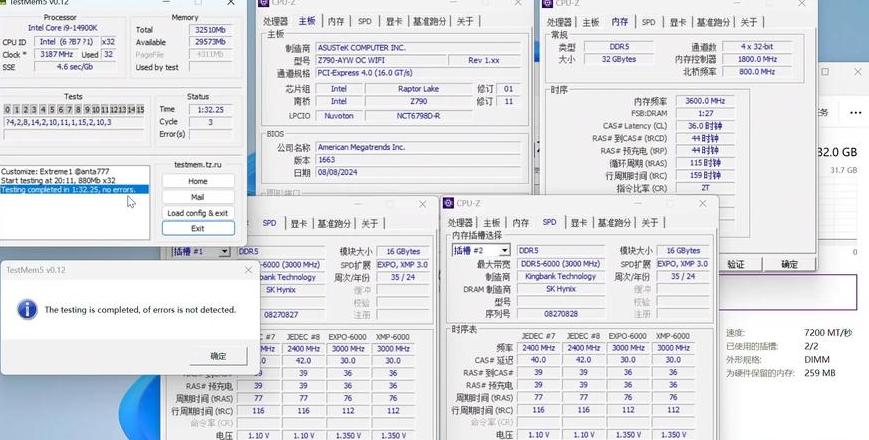This screenshot has width=869, height=440.
Task: Click speed value 7200 MT/秒 in Task Manager
Action: pos(828,332)
